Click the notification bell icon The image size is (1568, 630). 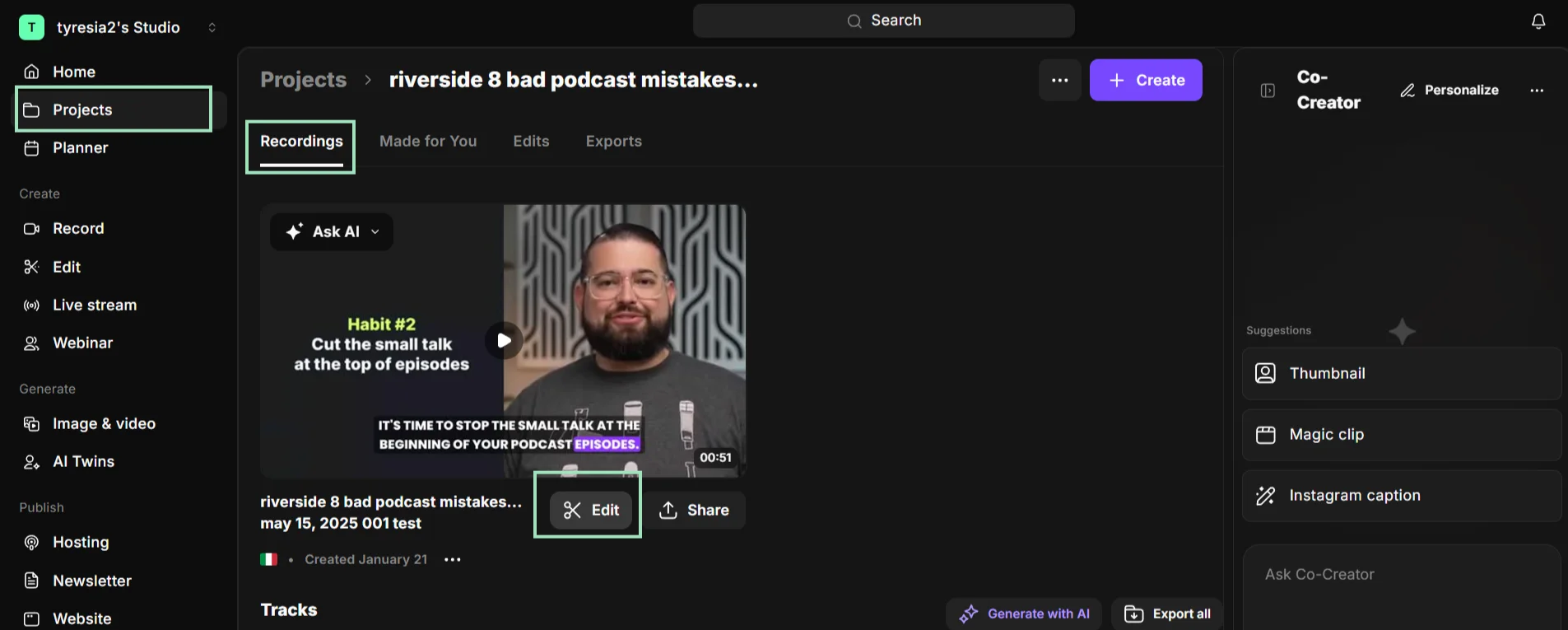click(x=1538, y=21)
